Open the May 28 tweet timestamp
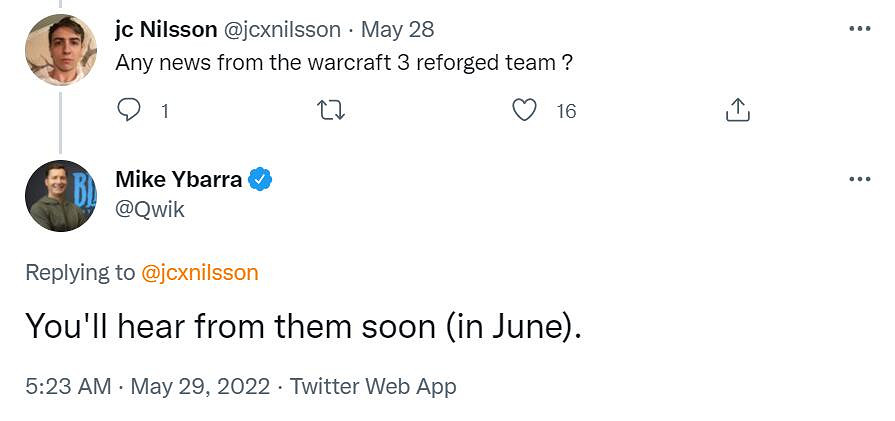Screen dimensions: 895x421 pyautogui.click(x=398, y=30)
